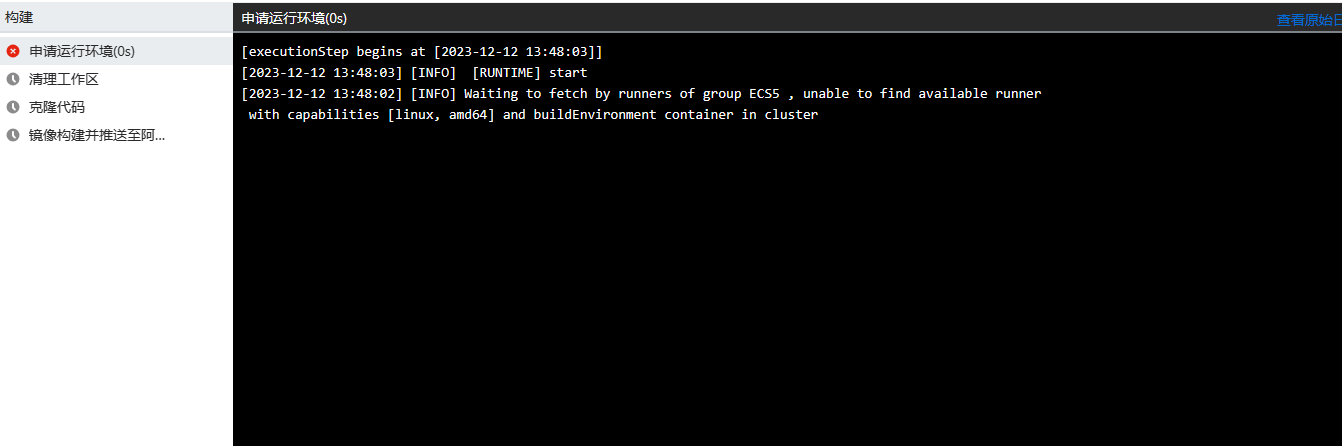Click the [linux, amd64] capabilities text
This screenshot has width=1342, height=446.
coord(441,114)
